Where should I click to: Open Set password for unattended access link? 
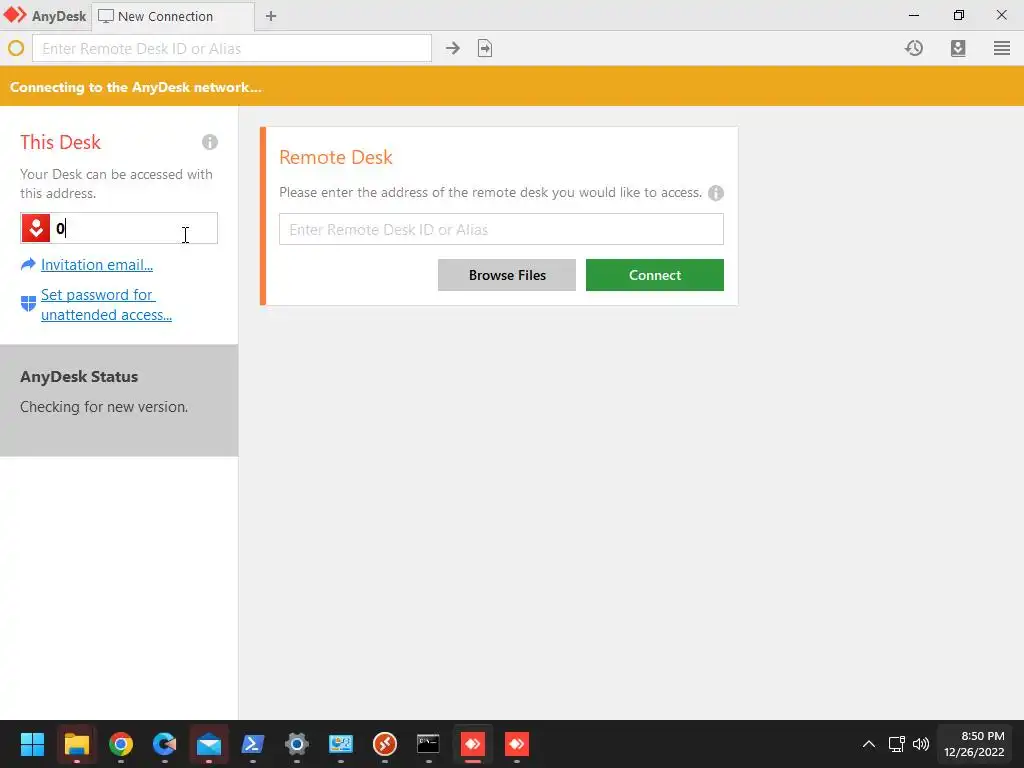click(x=106, y=304)
